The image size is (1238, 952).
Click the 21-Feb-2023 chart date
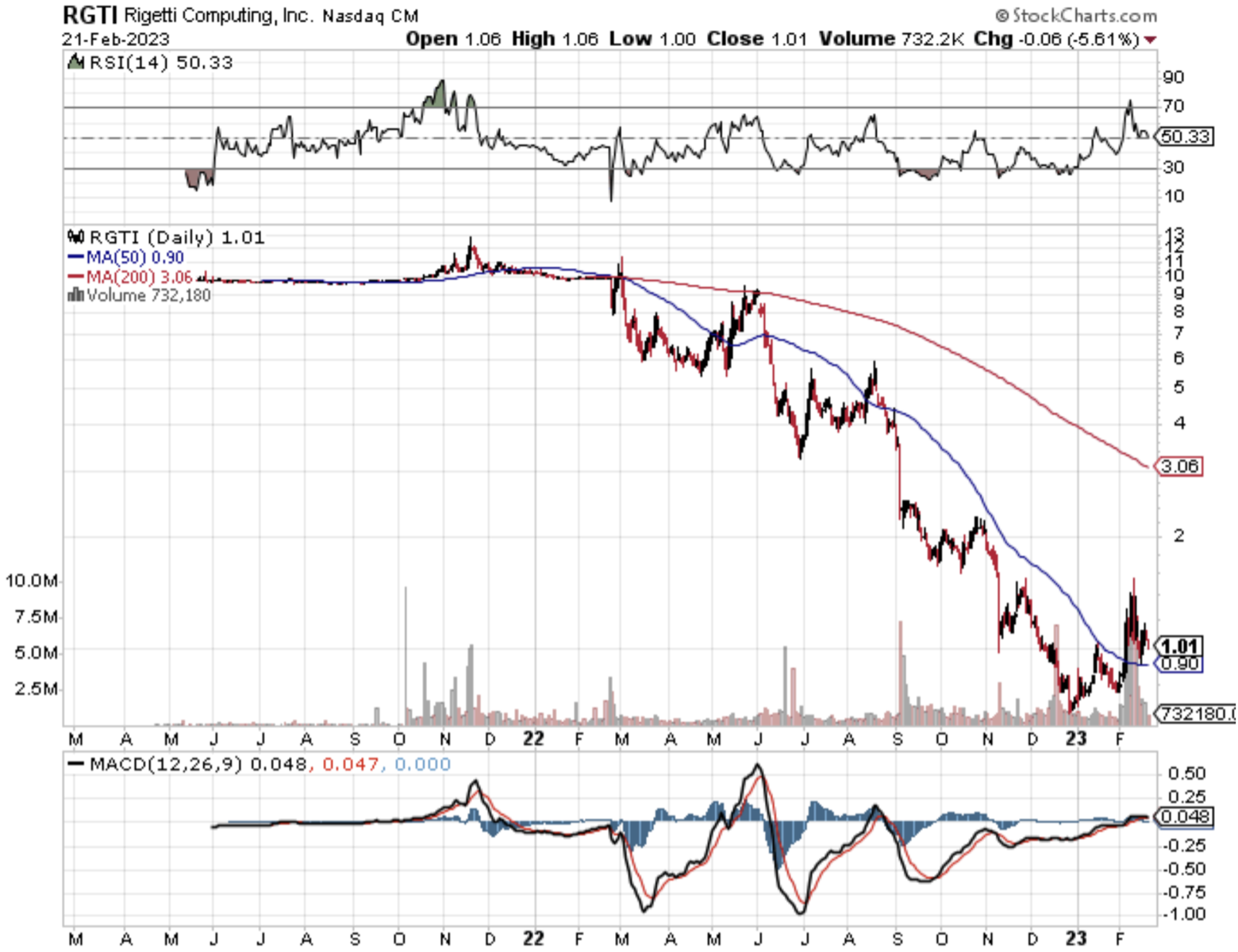pos(116,39)
